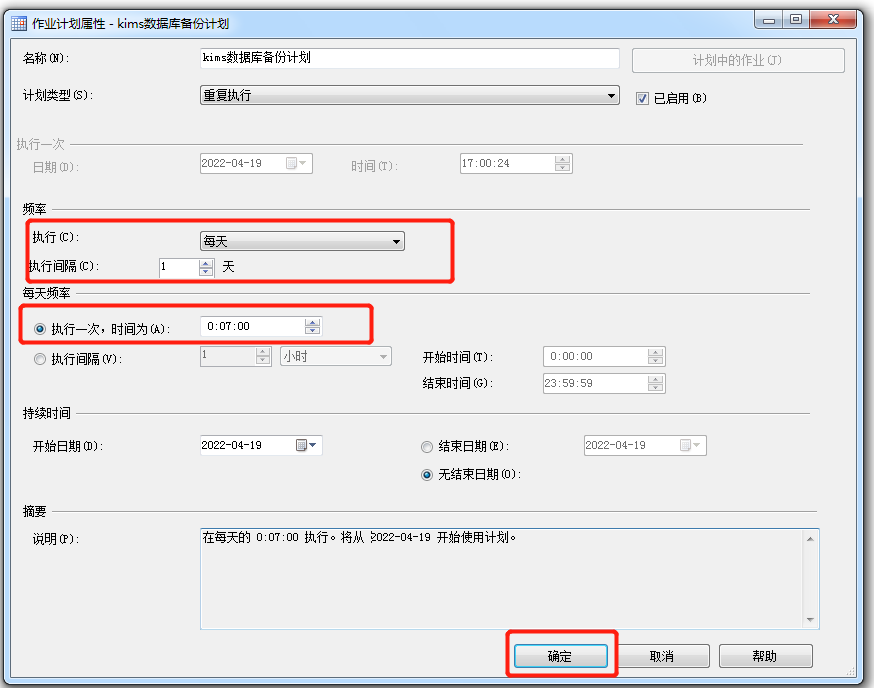Increase the 执行间隔 days value
The height and width of the screenshot is (688, 874).
[206, 263]
